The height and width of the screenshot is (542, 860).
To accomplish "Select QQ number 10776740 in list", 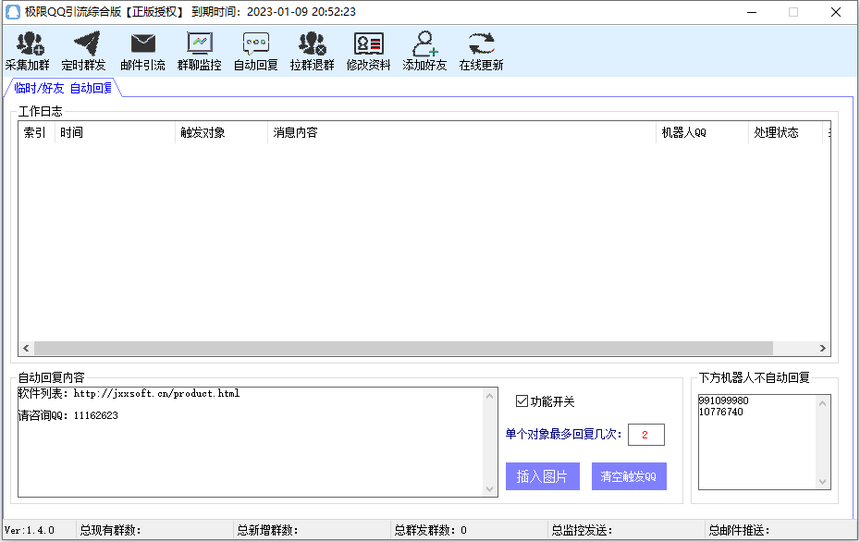I will click(x=721, y=411).
